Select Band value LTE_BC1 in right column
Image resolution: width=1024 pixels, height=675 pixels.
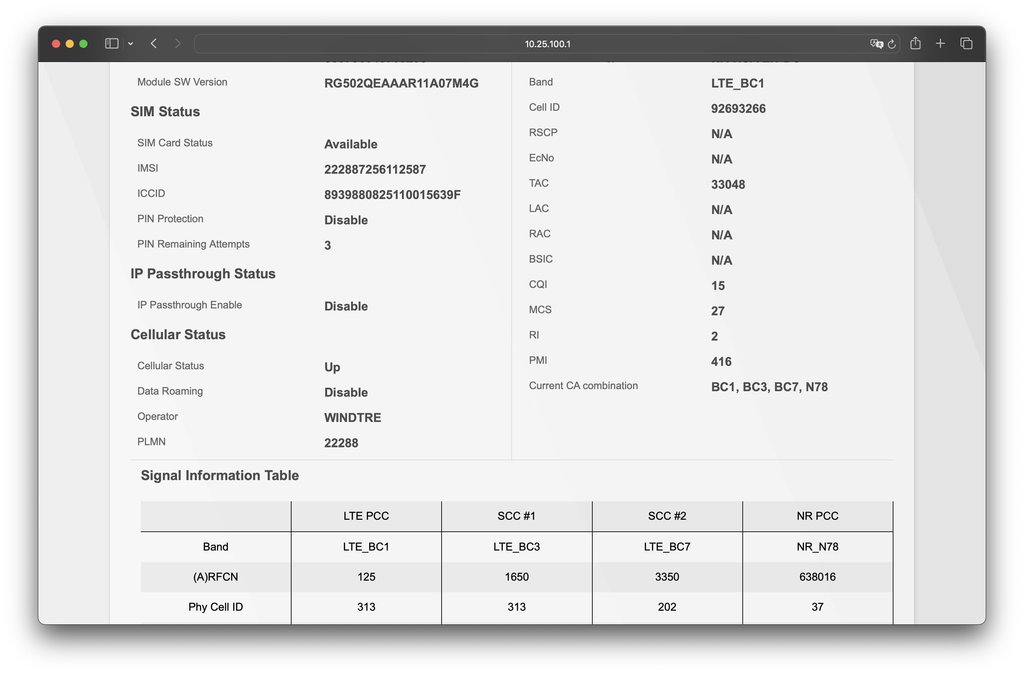click(737, 83)
